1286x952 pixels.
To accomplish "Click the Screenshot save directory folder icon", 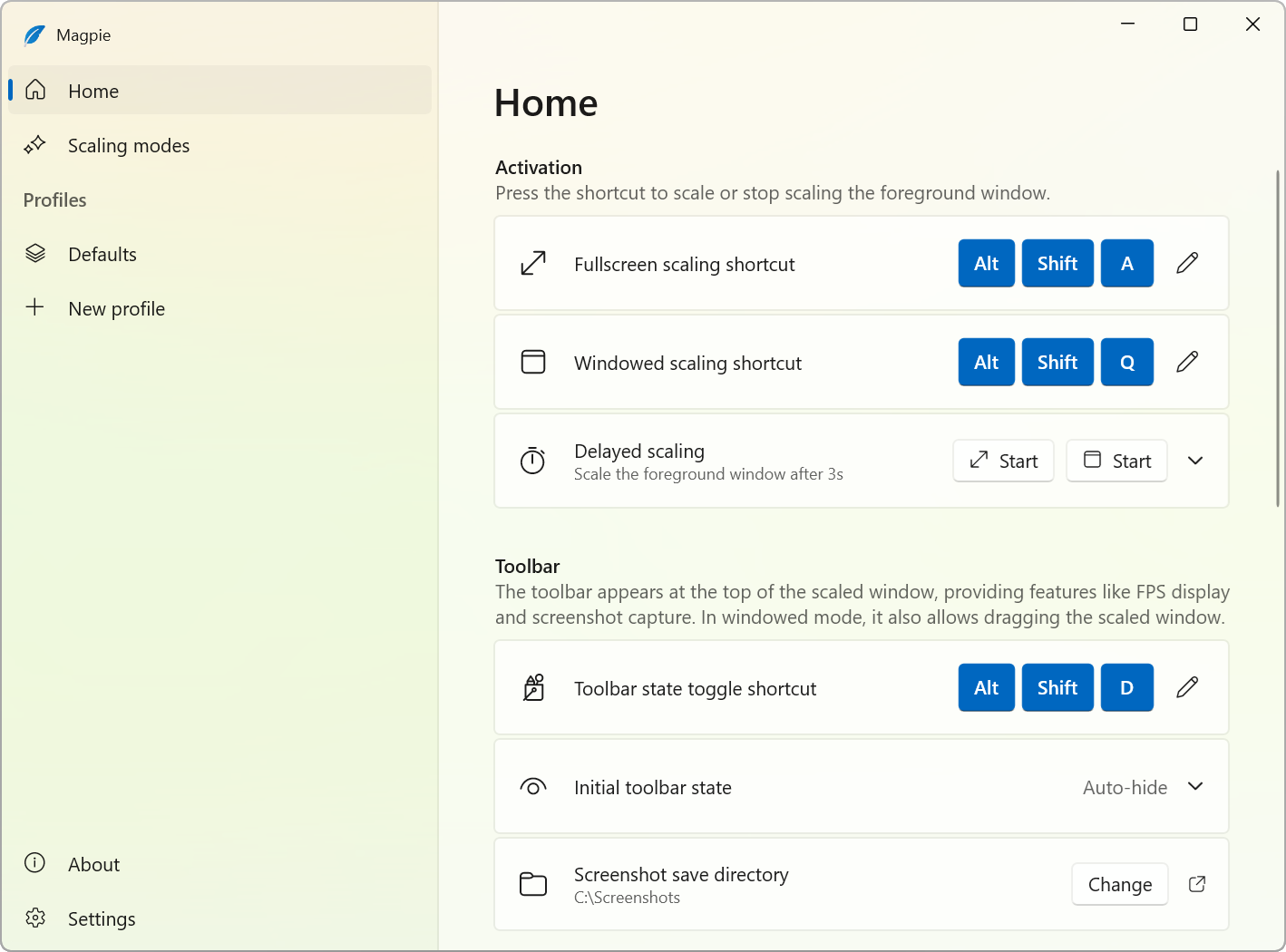I will (x=533, y=884).
